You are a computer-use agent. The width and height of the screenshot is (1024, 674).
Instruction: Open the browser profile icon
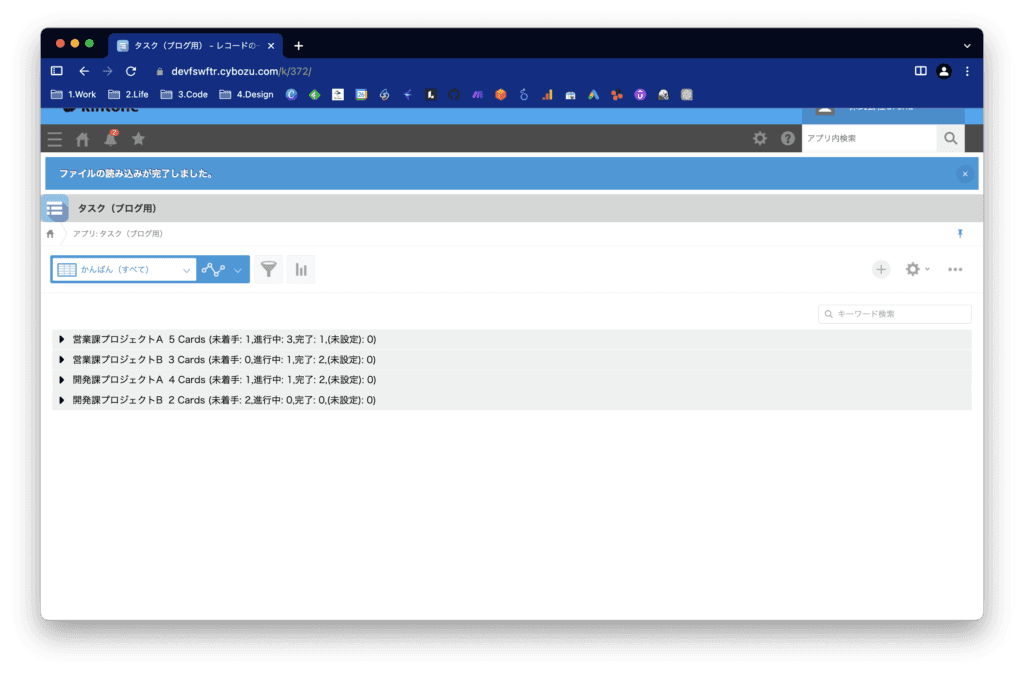click(x=944, y=71)
